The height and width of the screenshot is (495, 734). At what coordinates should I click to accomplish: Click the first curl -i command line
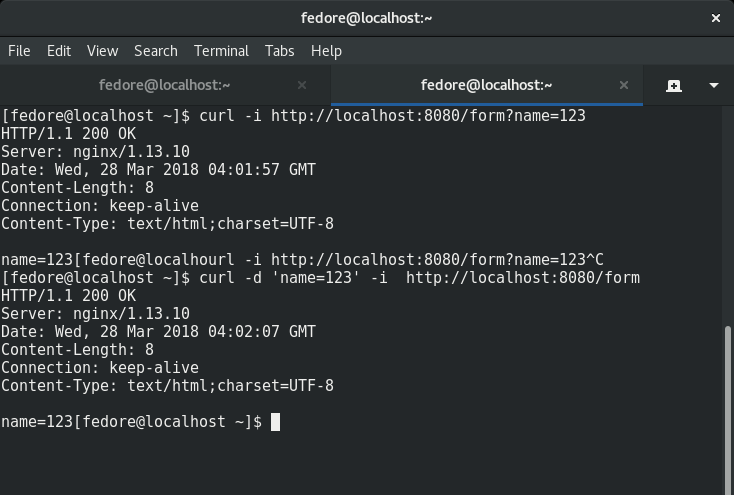[x=294, y=116]
